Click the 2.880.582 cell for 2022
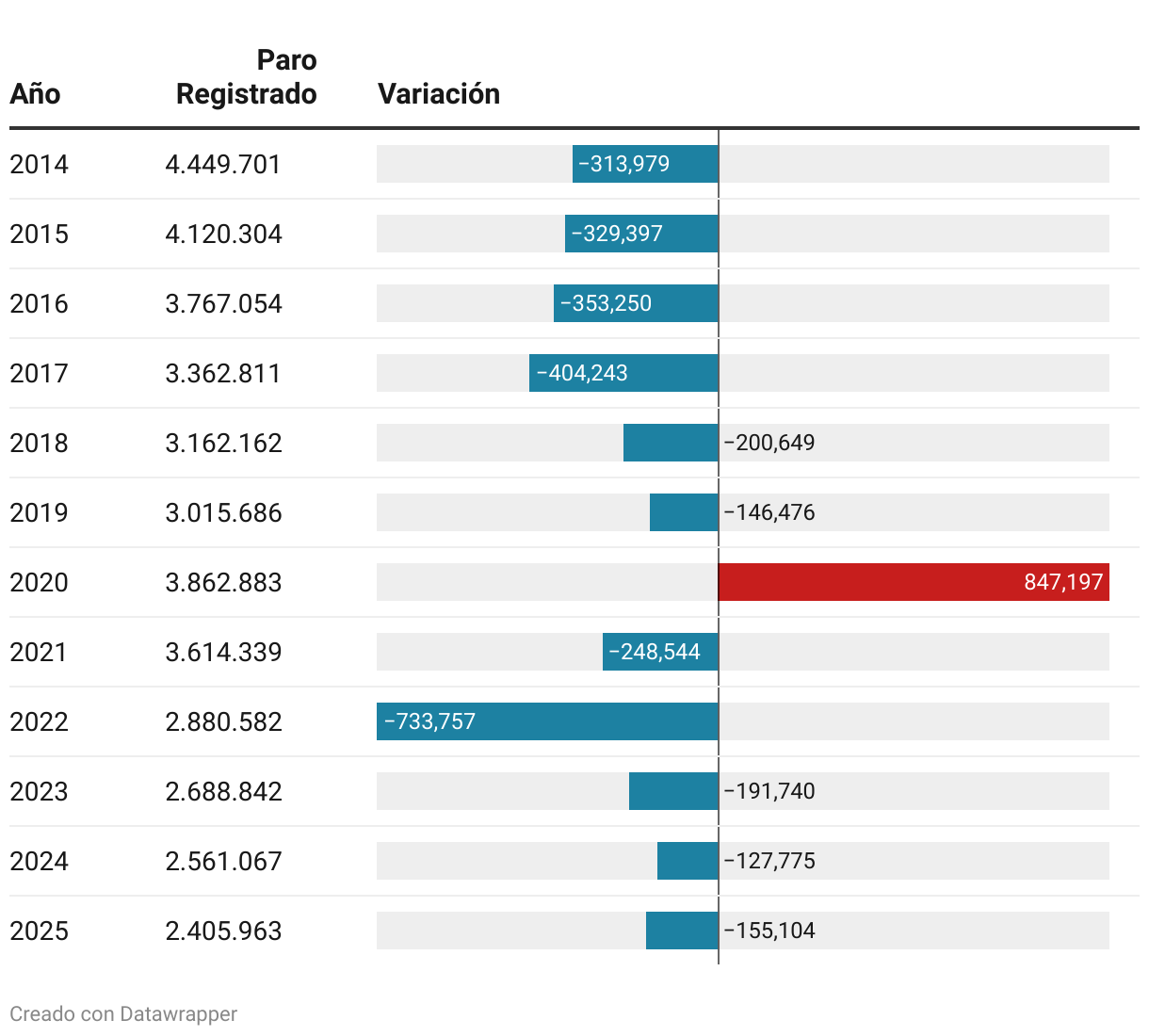 pyautogui.click(x=223, y=721)
